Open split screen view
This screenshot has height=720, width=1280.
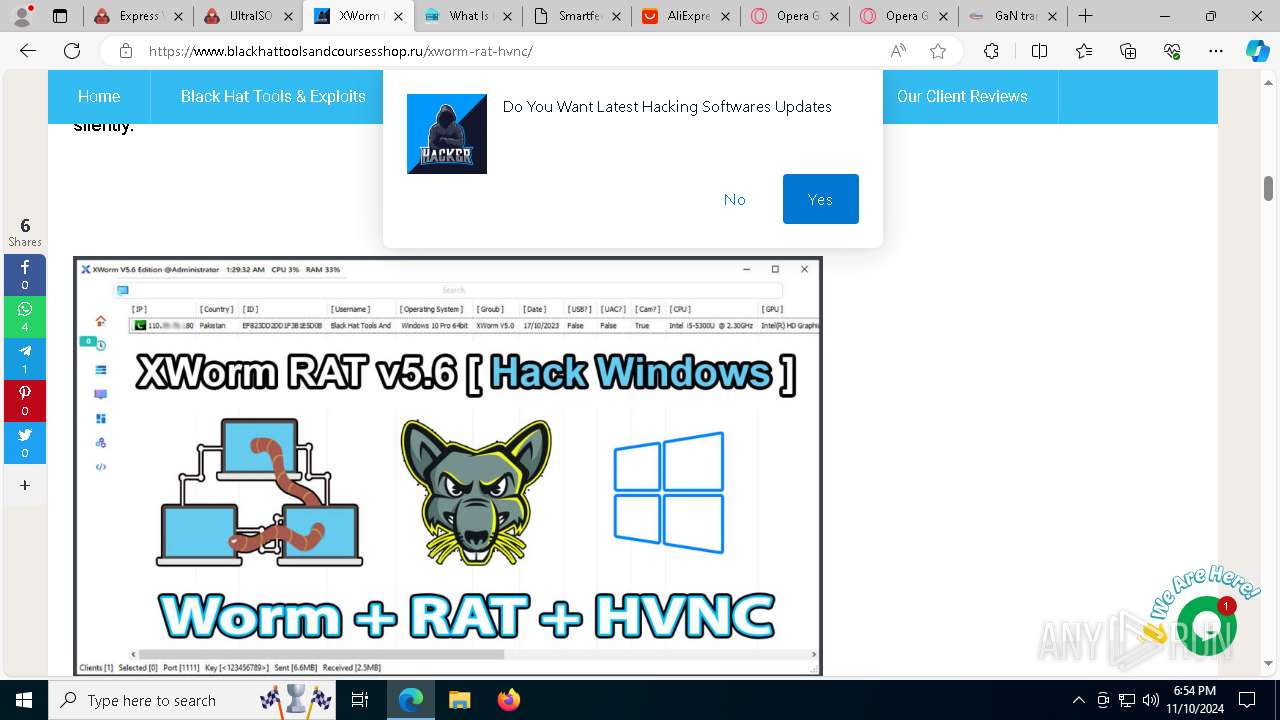1039,51
